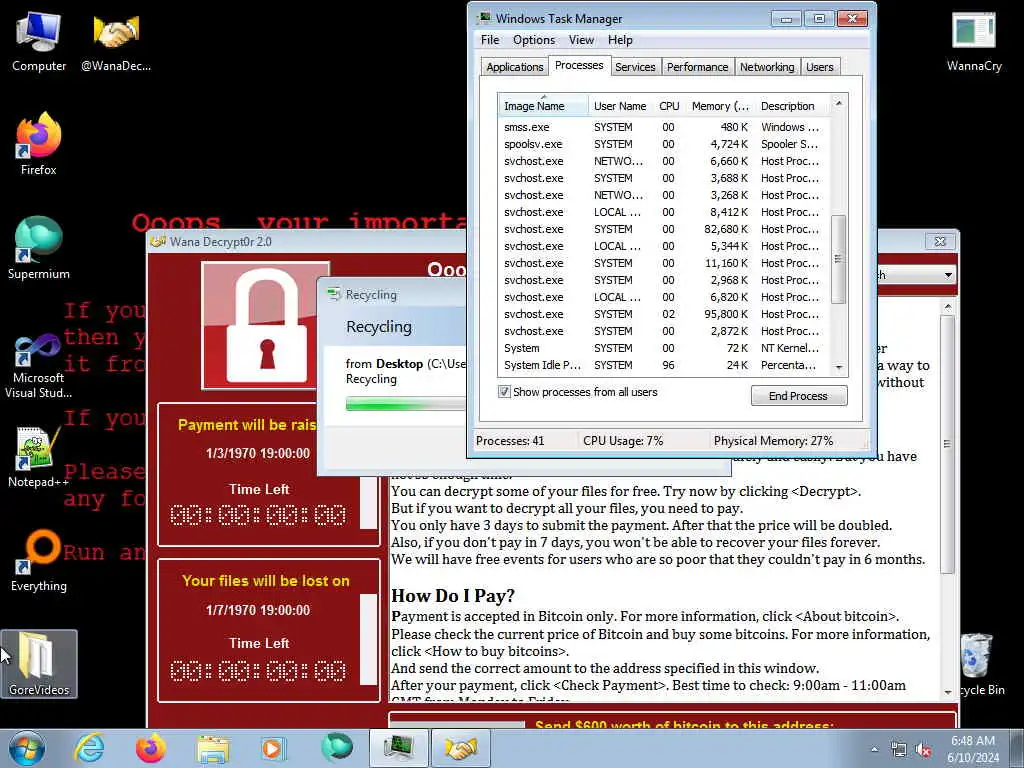Switch to the Users tab
This screenshot has height=768, width=1024.
pos(819,67)
